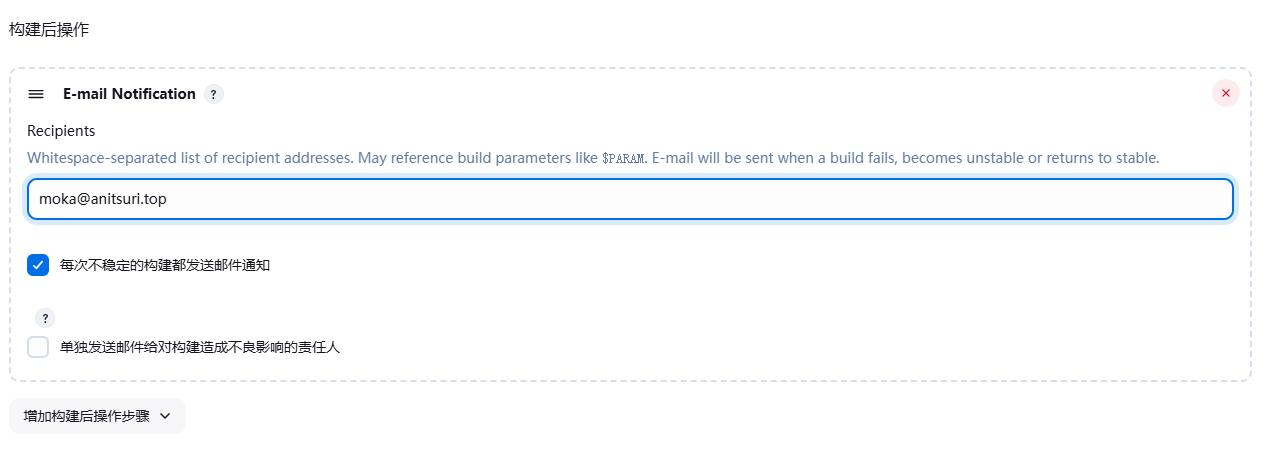Click the blue checkmark in checked box

(38, 265)
